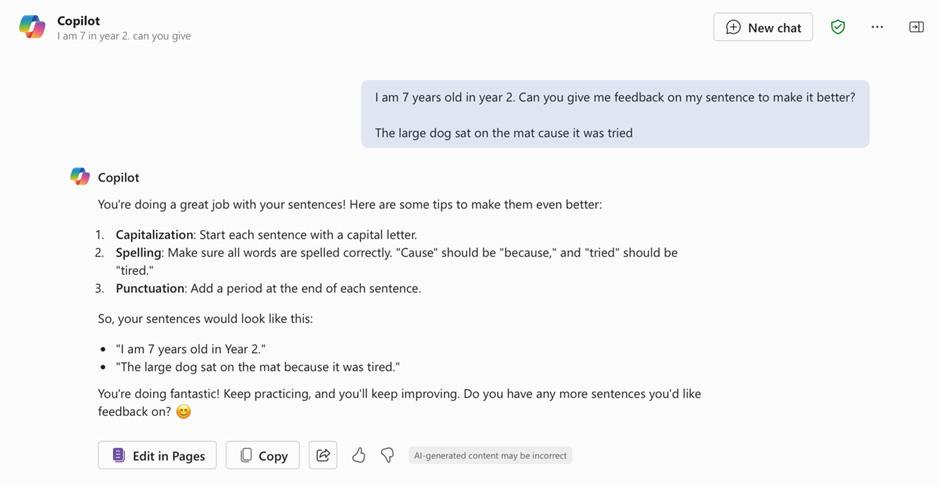This screenshot has height=486, width=940.
Task: Click the share response icon
Action: coord(323,455)
